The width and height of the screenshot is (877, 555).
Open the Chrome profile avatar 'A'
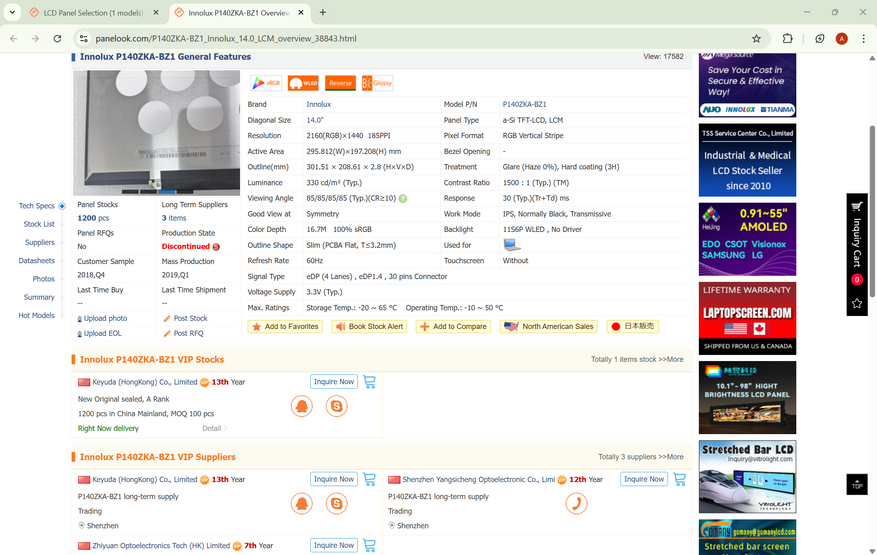click(842, 39)
